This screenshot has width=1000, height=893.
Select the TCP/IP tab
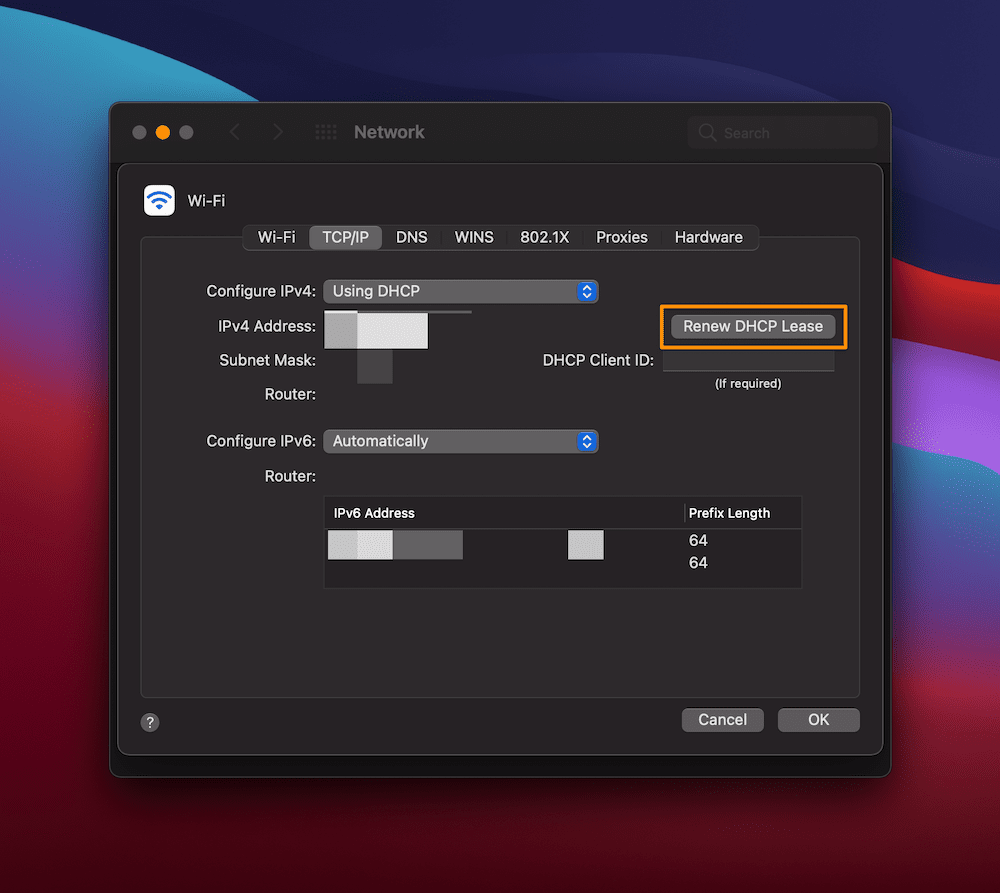coord(345,237)
